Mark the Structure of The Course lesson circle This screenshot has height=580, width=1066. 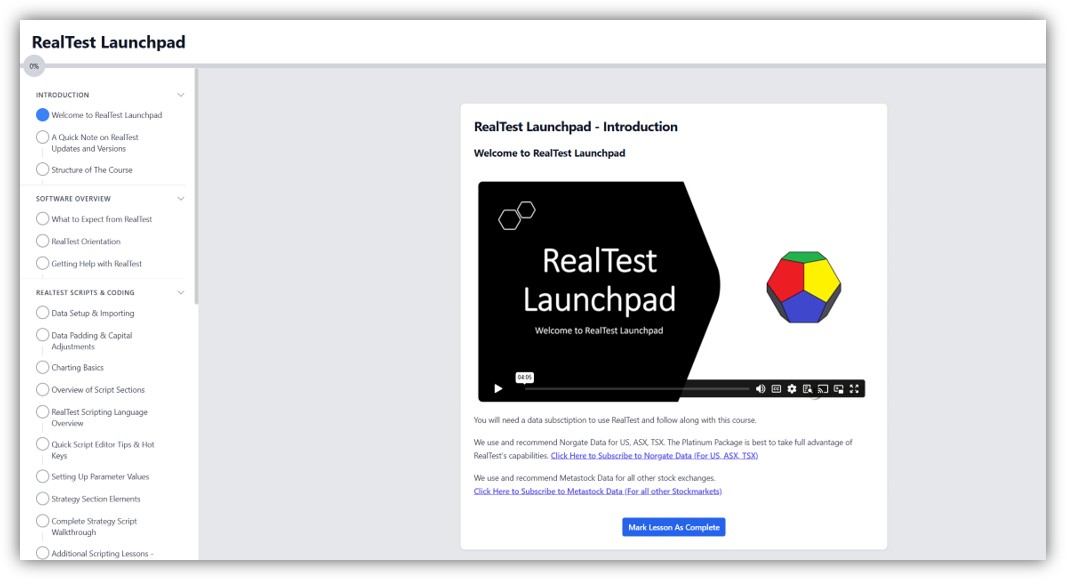click(42, 170)
